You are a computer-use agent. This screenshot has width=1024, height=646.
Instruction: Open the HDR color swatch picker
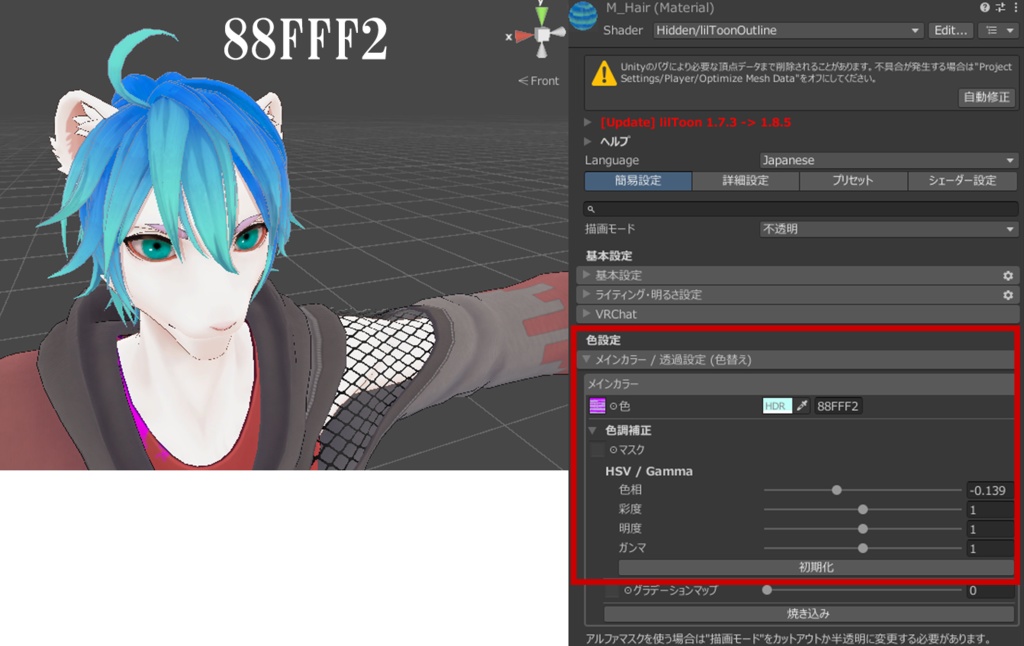777,406
